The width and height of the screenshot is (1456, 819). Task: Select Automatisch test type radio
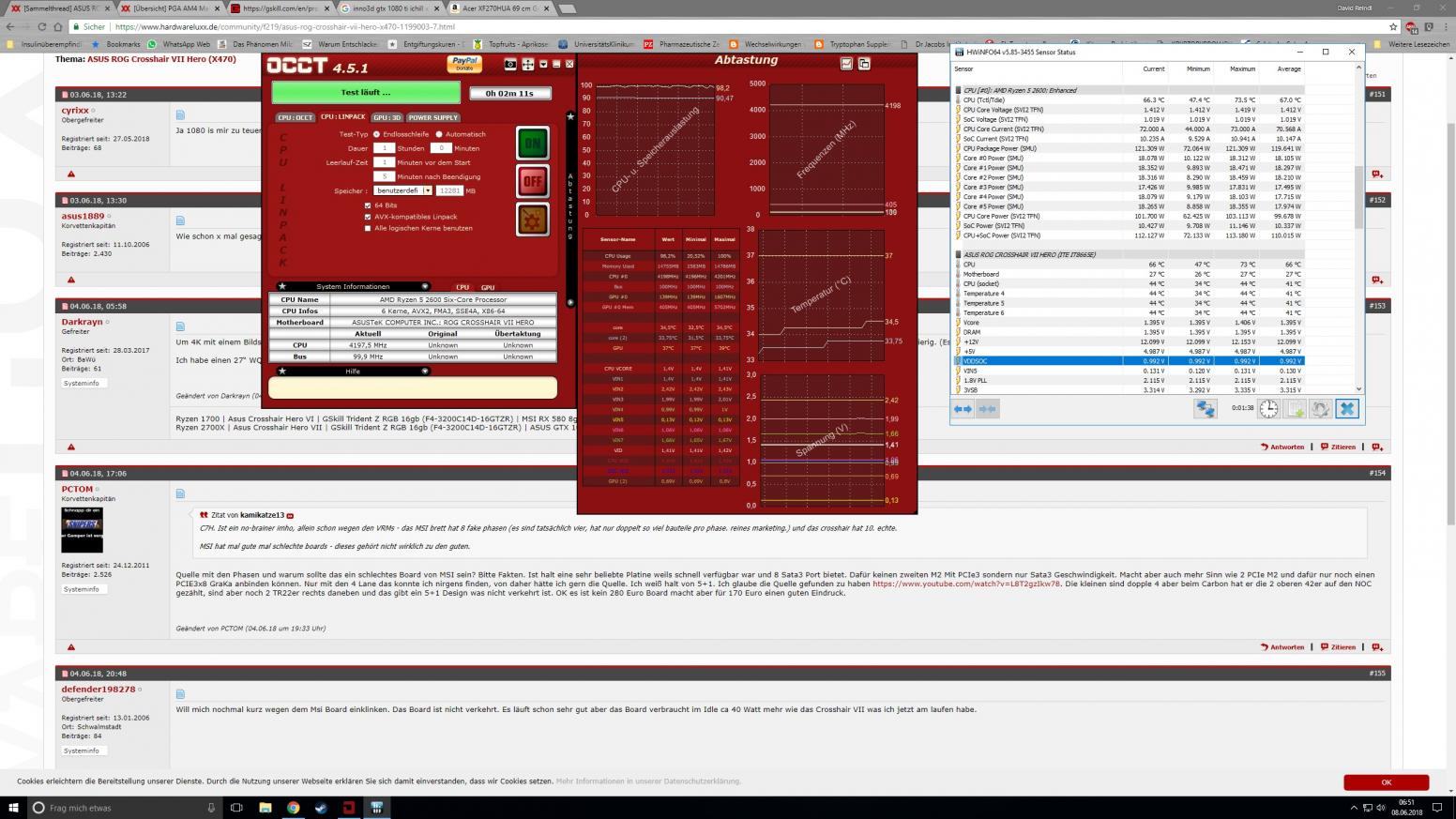(x=439, y=134)
